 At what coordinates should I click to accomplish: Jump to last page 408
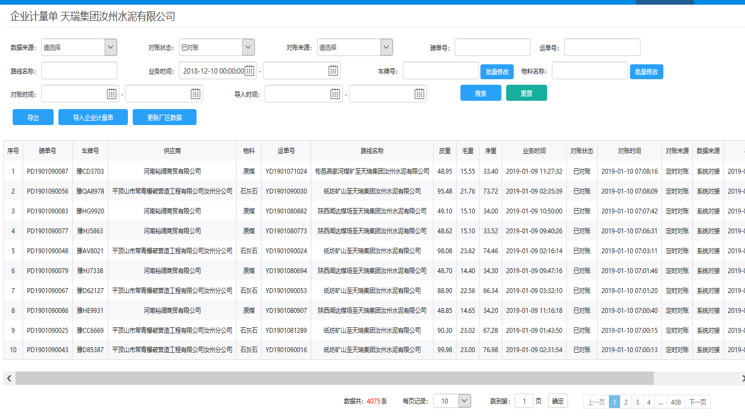click(x=676, y=402)
